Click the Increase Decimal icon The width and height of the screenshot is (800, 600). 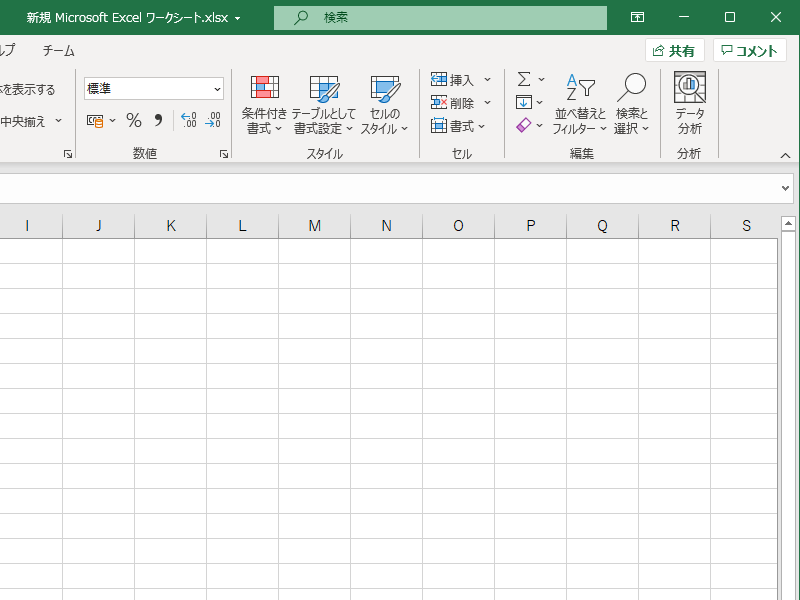[188, 120]
